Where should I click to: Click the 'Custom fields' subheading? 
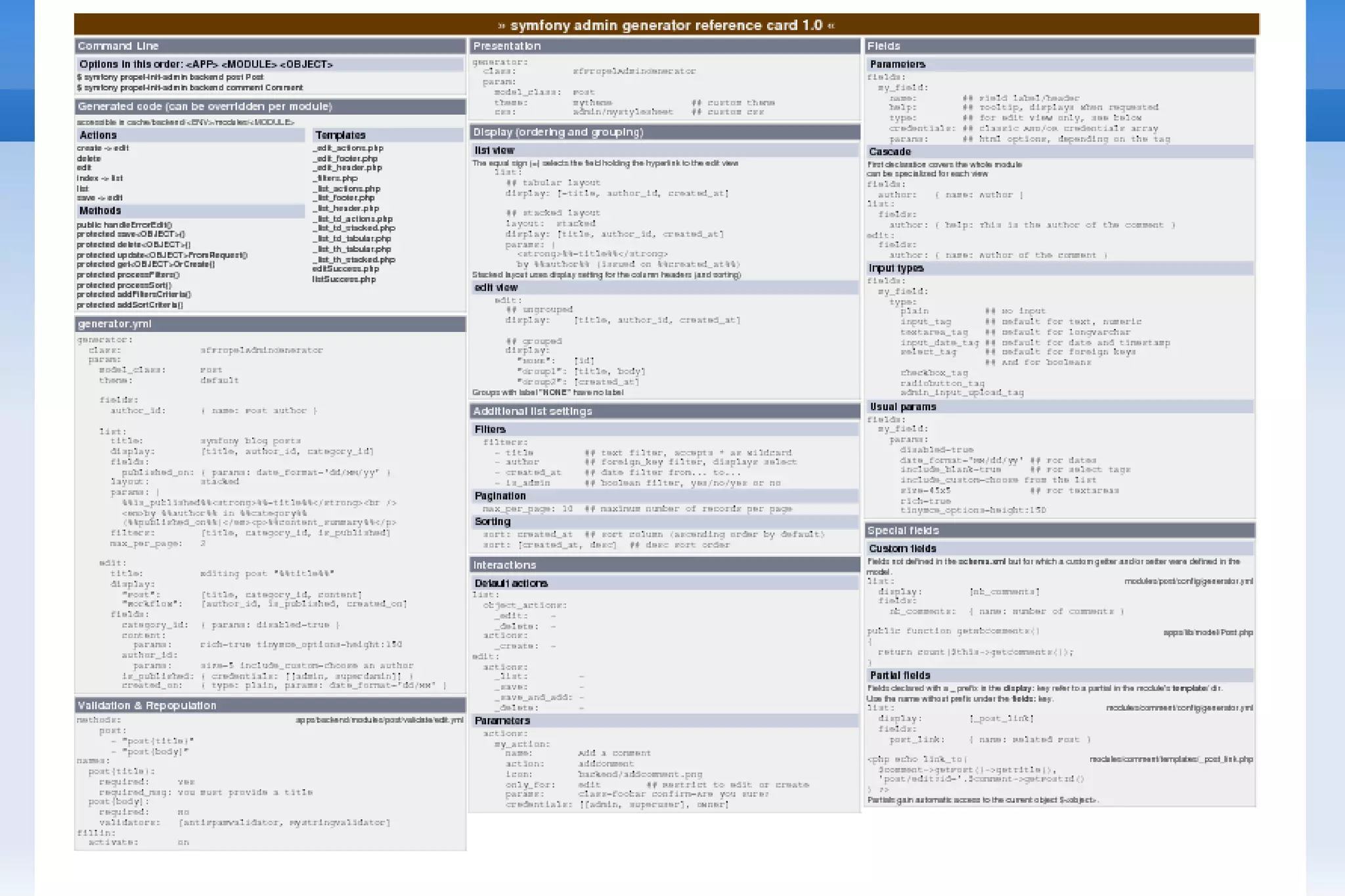coord(1059,548)
